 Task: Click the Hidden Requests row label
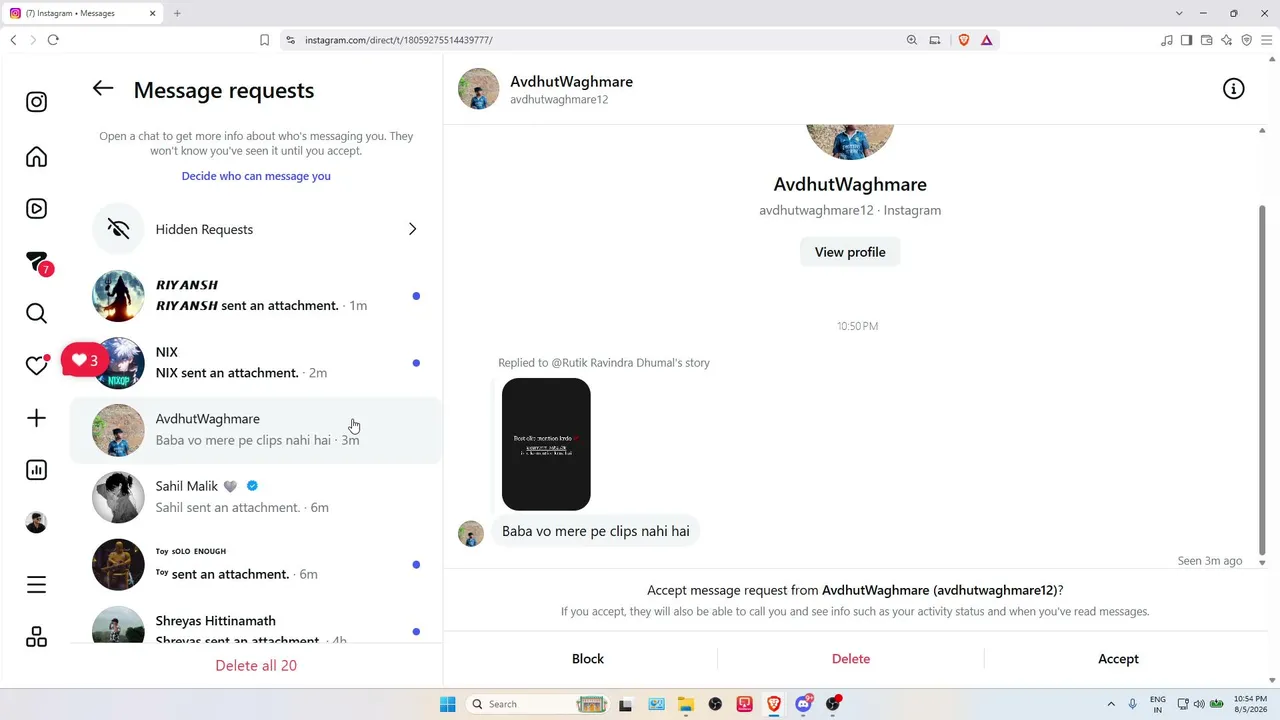[204, 230]
